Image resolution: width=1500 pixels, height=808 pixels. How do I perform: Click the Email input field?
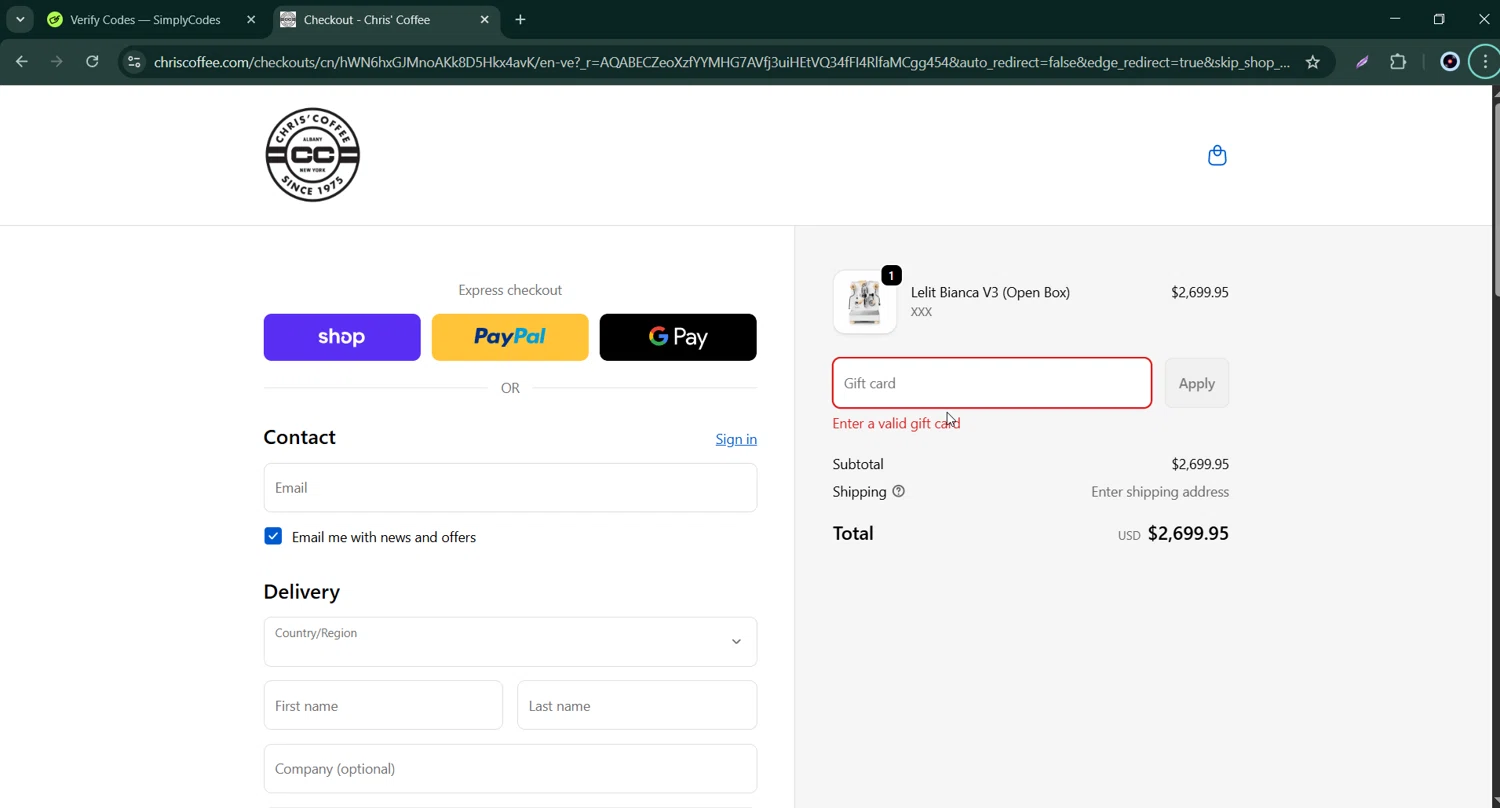[x=510, y=487]
